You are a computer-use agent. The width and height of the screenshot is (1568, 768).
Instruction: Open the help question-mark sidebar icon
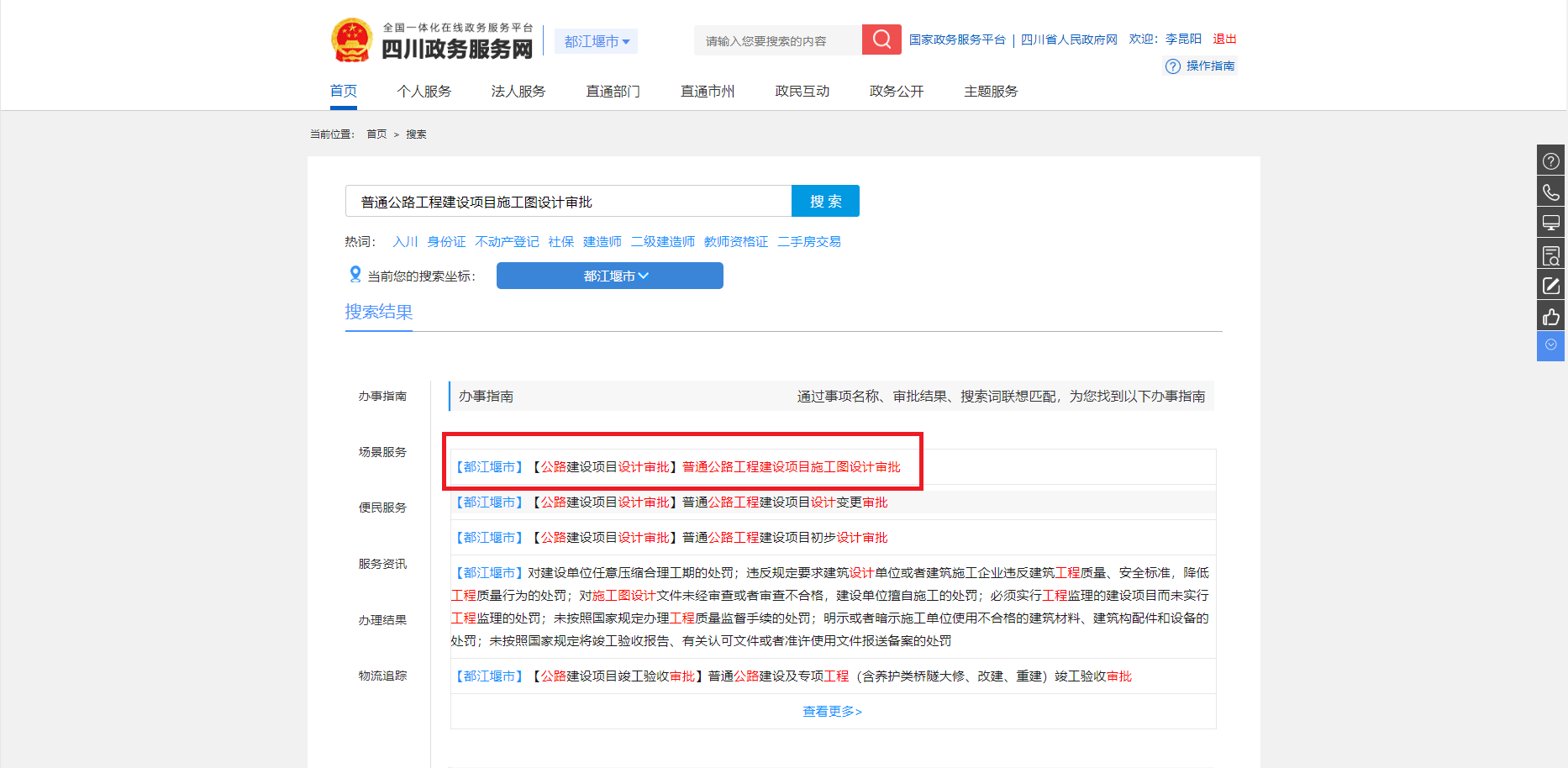click(1550, 160)
